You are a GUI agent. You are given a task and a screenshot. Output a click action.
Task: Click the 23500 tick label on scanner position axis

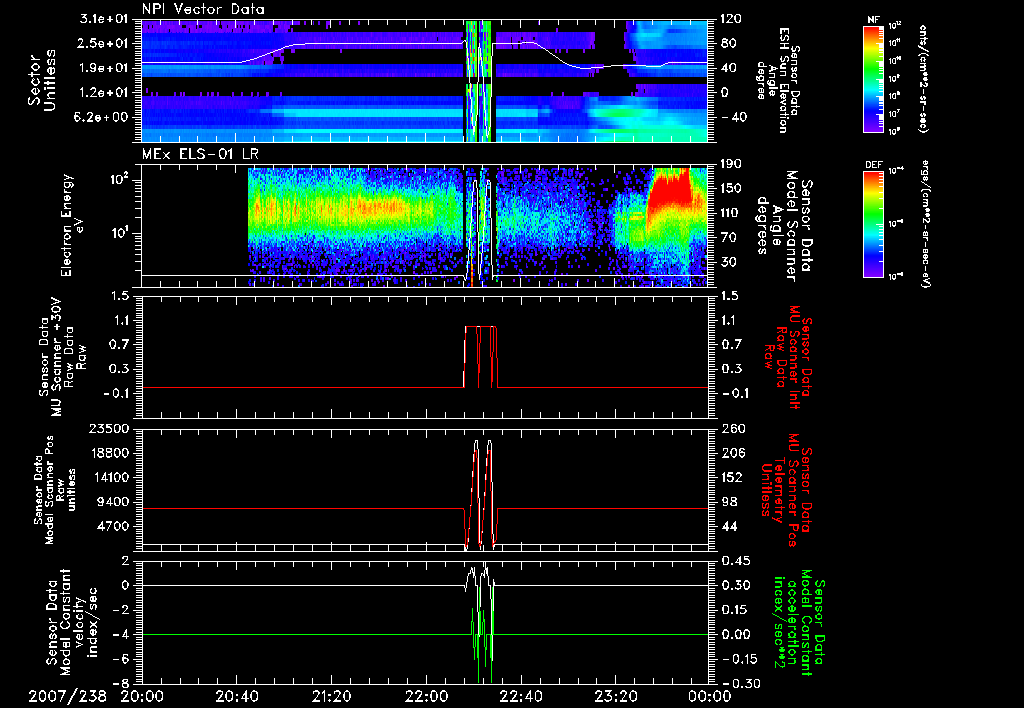coord(110,429)
